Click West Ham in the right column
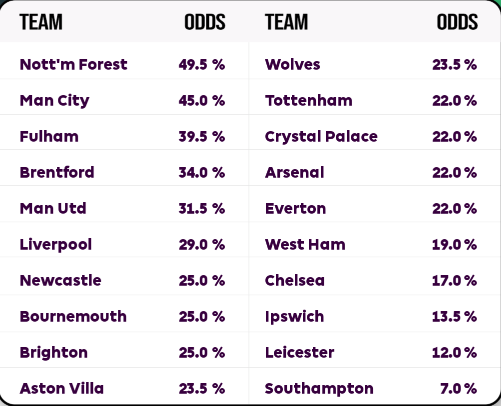Image resolution: width=501 pixels, height=406 pixels. point(305,244)
